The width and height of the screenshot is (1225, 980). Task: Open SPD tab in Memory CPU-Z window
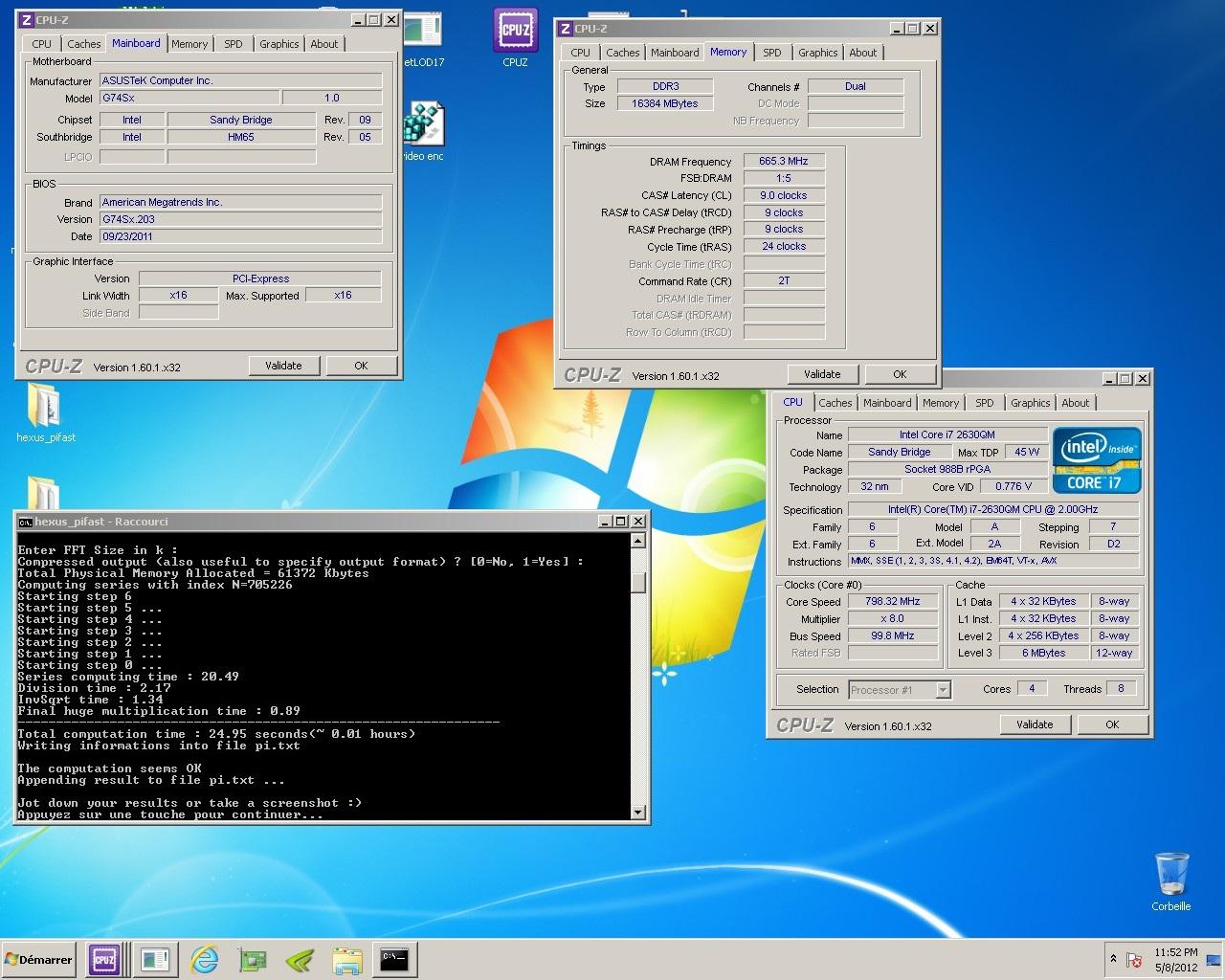771,53
